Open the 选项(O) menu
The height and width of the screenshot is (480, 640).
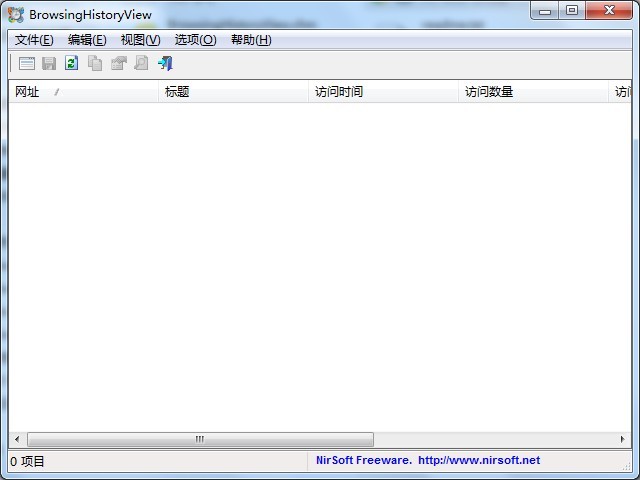tap(196, 40)
